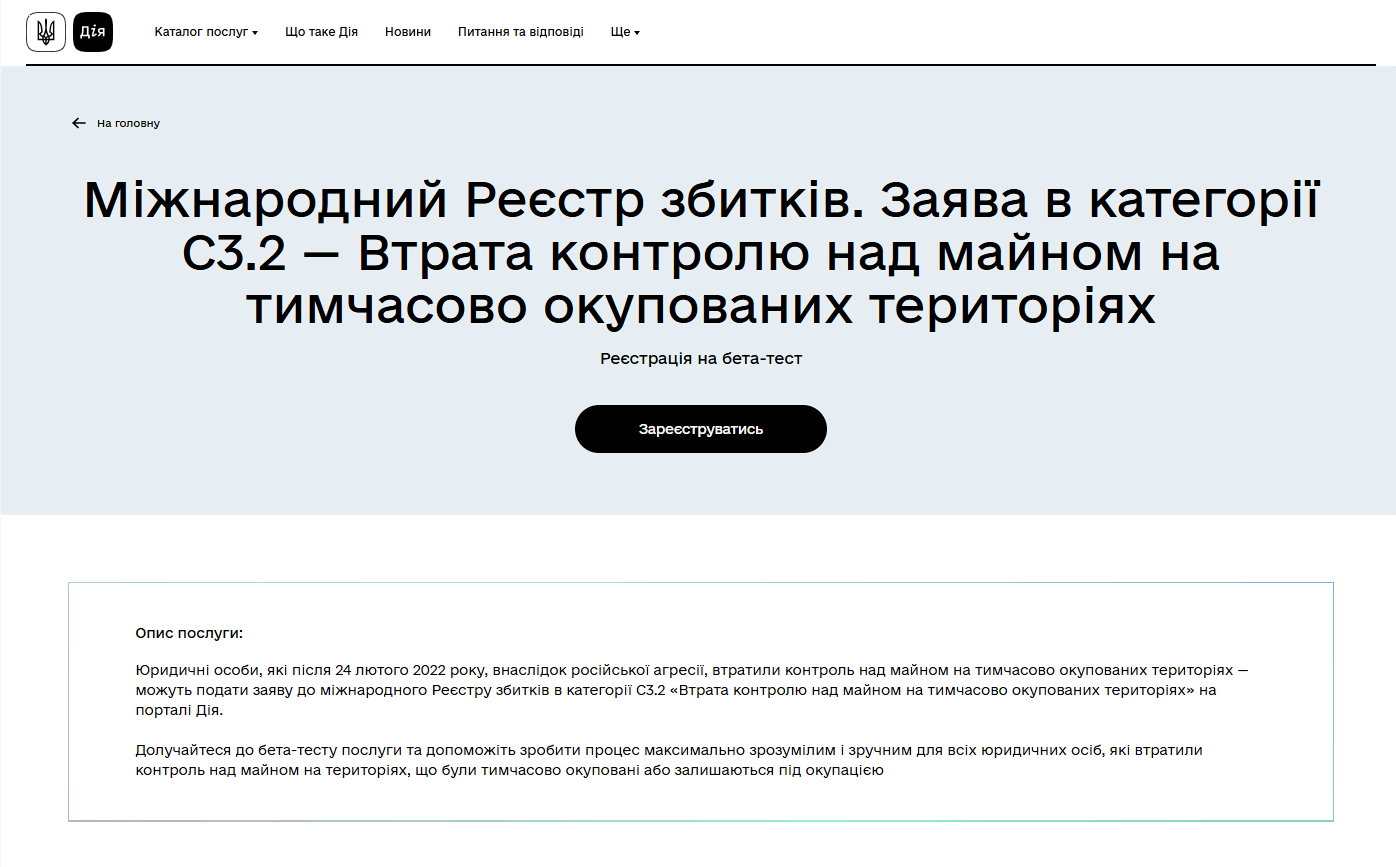The width and height of the screenshot is (1396, 867).
Task: Select Що таке Дія in the navigation
Action: click(x=321, y=31)
